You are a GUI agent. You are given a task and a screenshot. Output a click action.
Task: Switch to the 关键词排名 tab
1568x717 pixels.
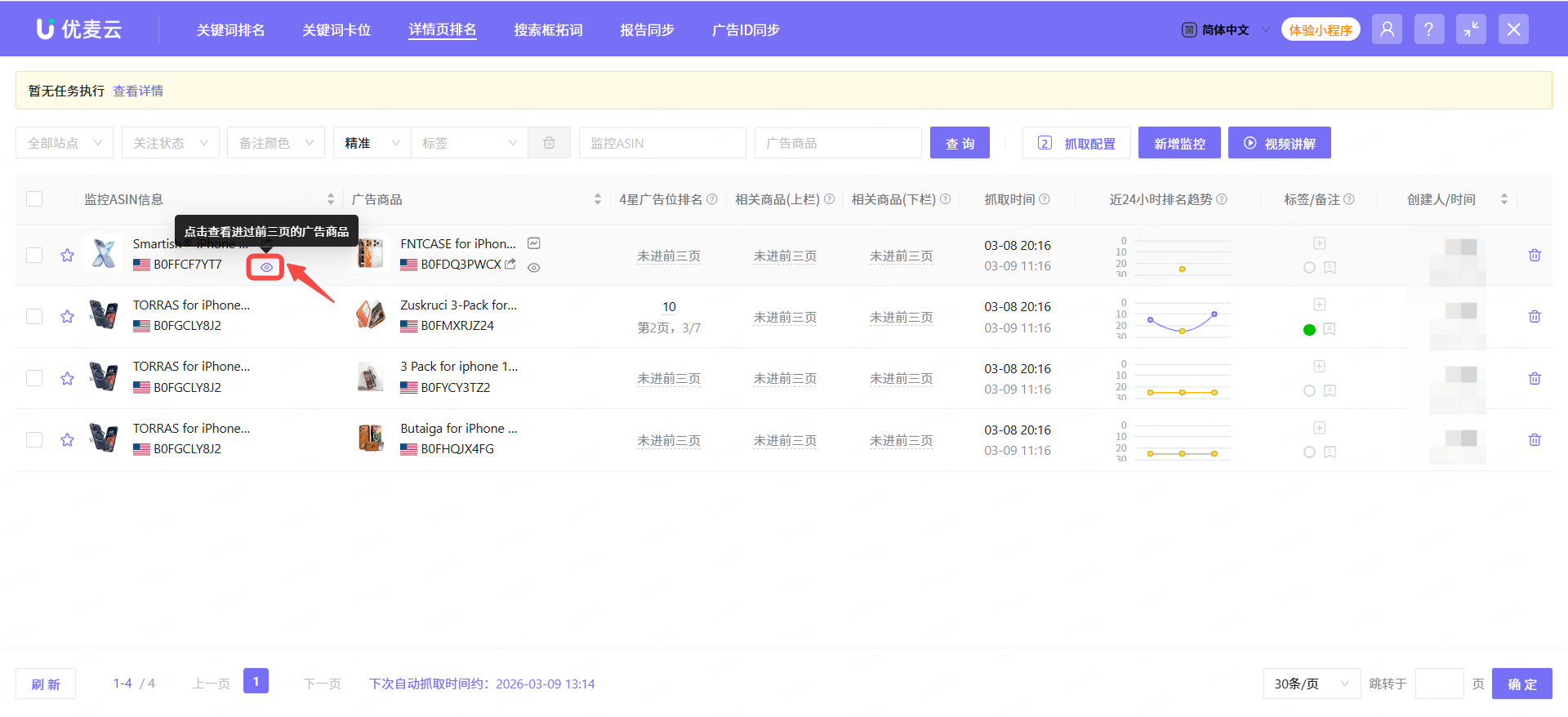pos(230,30)
